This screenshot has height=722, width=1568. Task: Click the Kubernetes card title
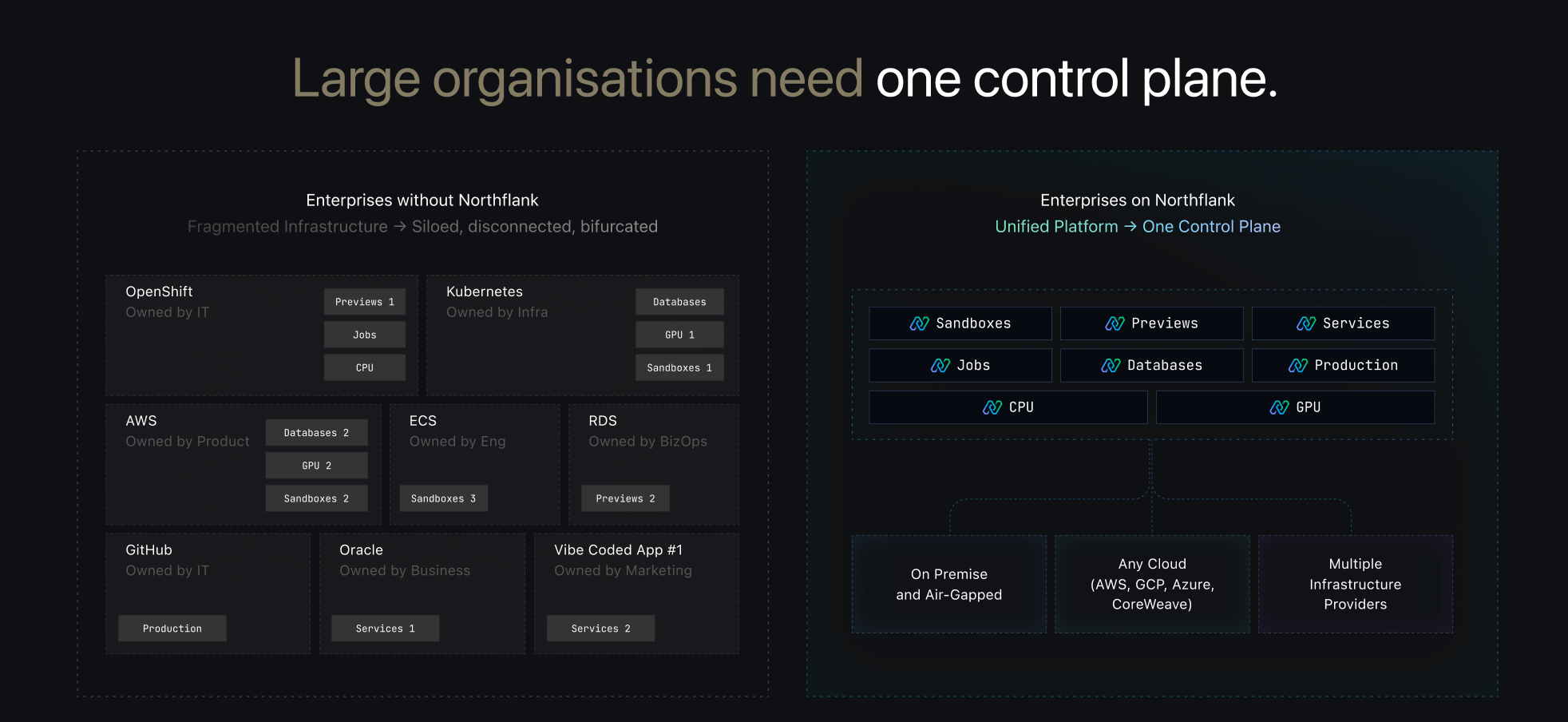point(485,292)
